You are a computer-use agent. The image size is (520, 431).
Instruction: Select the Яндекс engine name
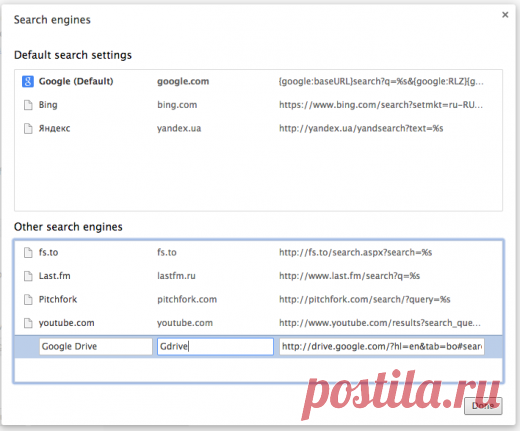point(55,128)
